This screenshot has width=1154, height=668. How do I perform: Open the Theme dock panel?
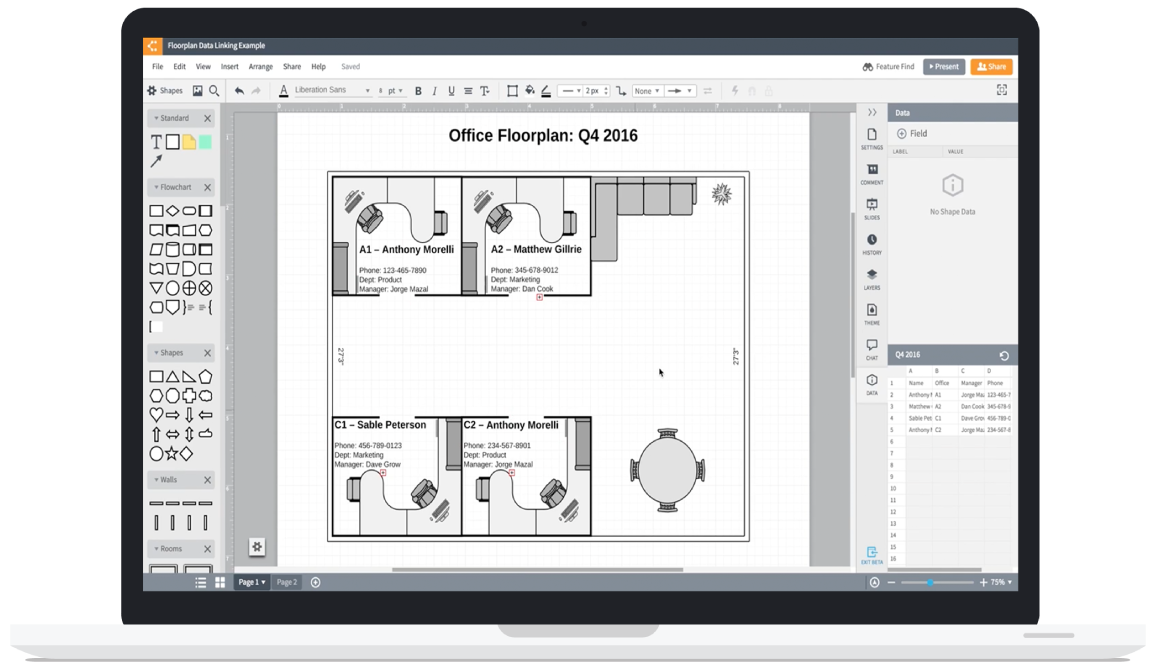point(872,314)
